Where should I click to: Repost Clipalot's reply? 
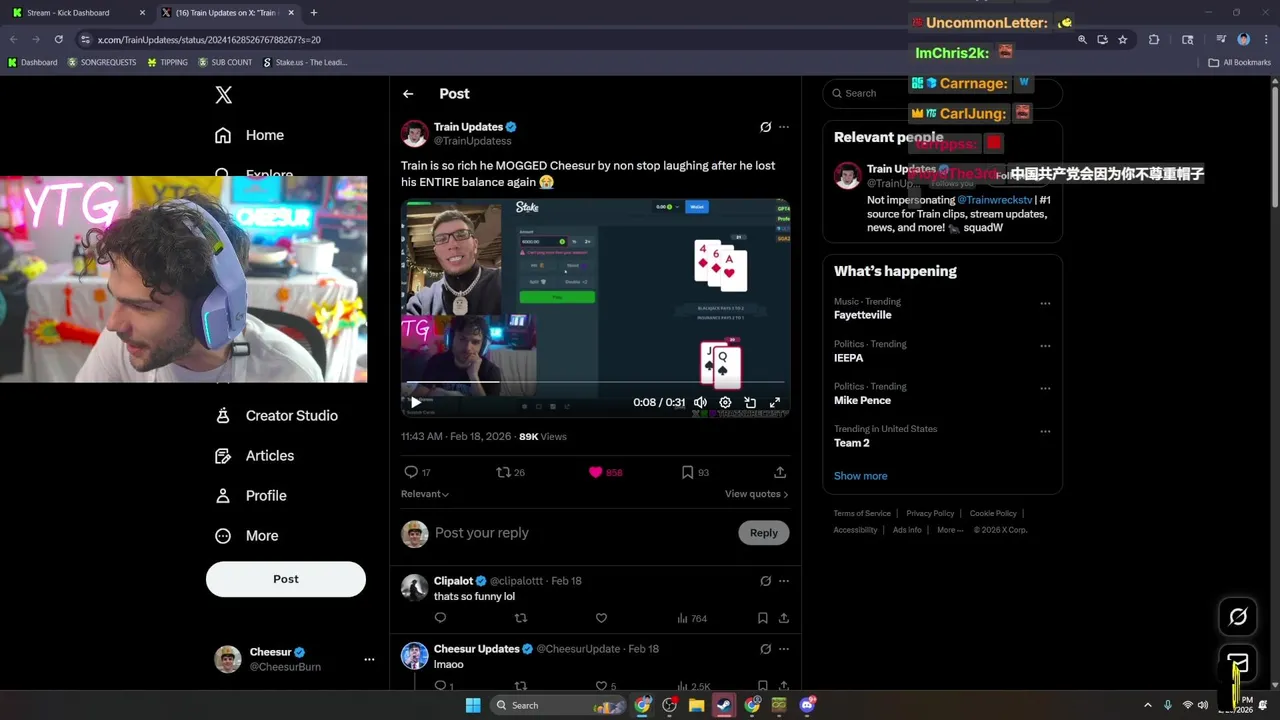520,618
